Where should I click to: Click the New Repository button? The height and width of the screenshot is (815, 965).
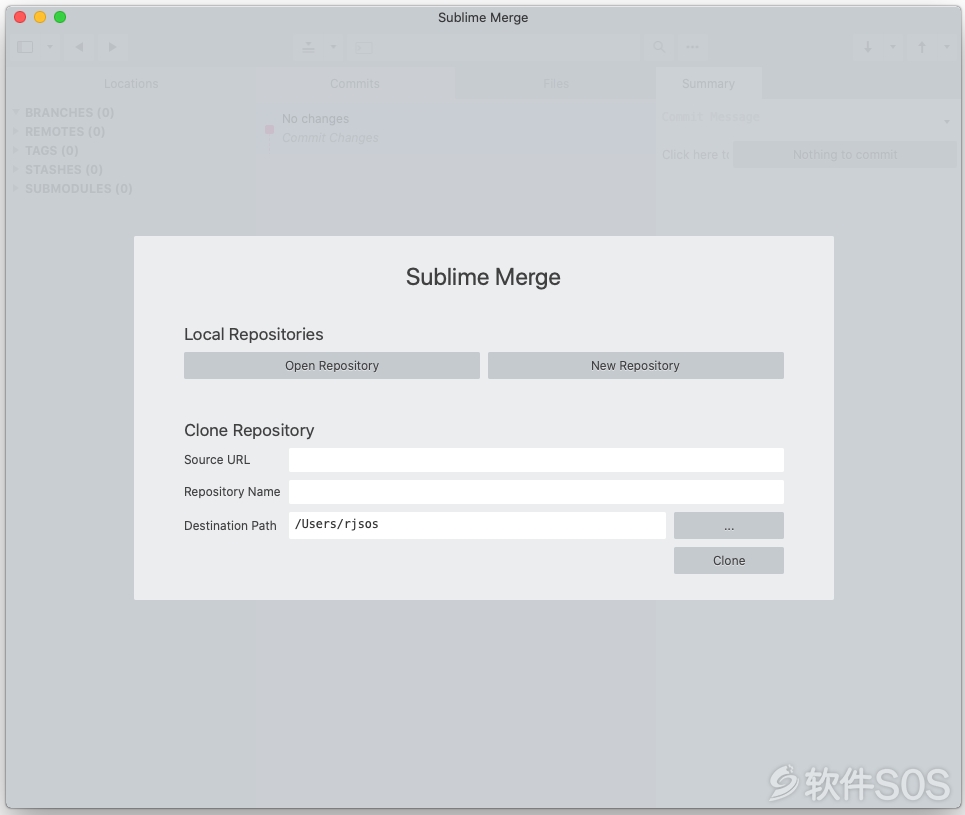[636, 366]
